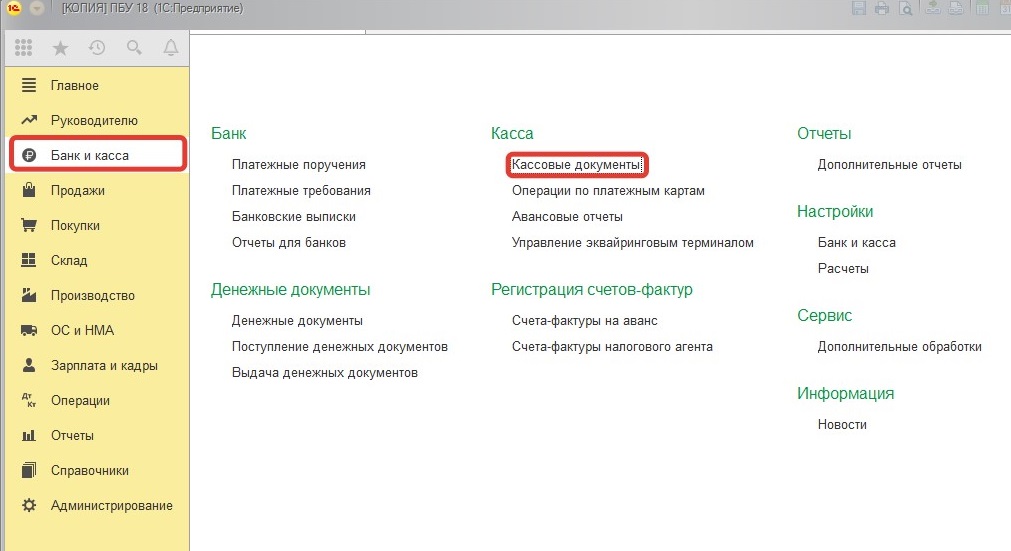1011x551 pixels.
Task: Open notifications via the bell icon
Action: tap(171, 47)
